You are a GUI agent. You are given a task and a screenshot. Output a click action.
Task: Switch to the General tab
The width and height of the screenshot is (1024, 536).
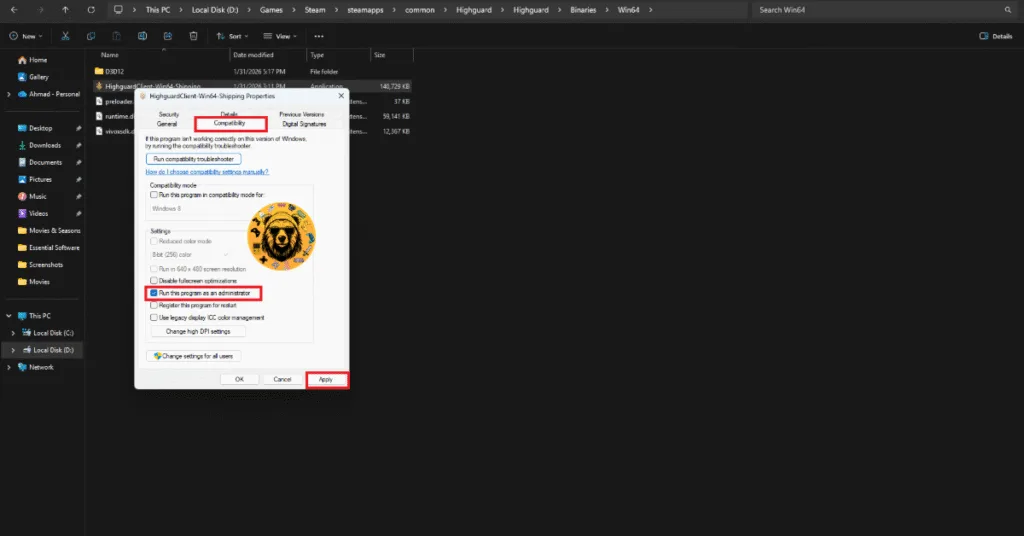click(x=167, y=123)
